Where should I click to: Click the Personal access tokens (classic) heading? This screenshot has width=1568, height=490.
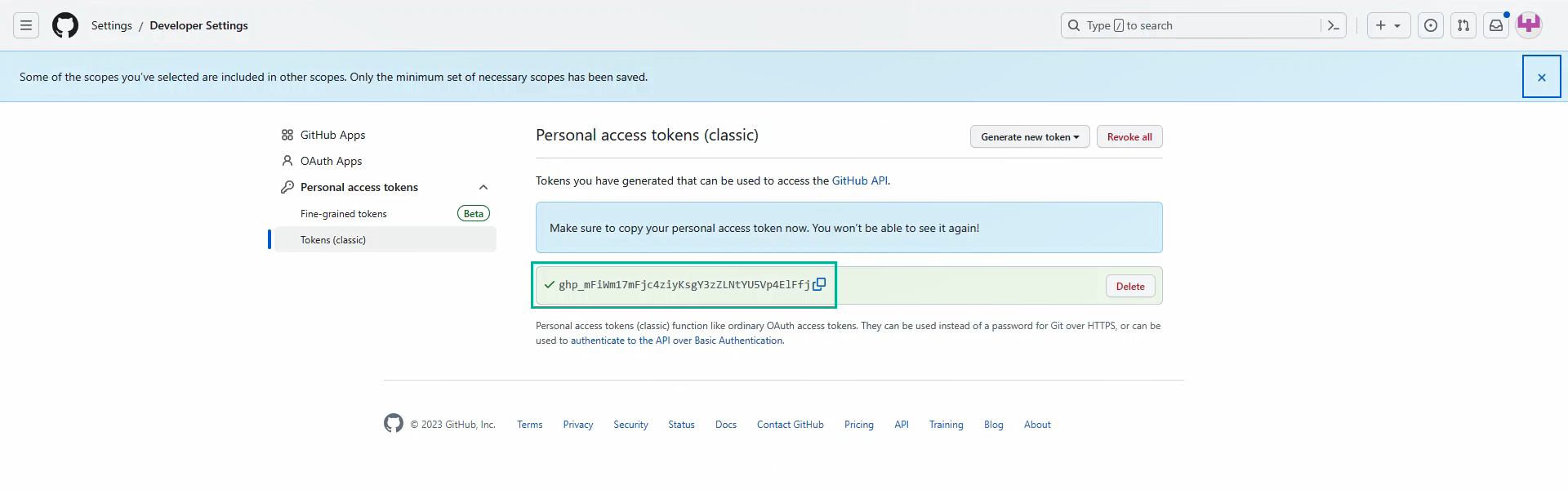click(x=647, y=135)
